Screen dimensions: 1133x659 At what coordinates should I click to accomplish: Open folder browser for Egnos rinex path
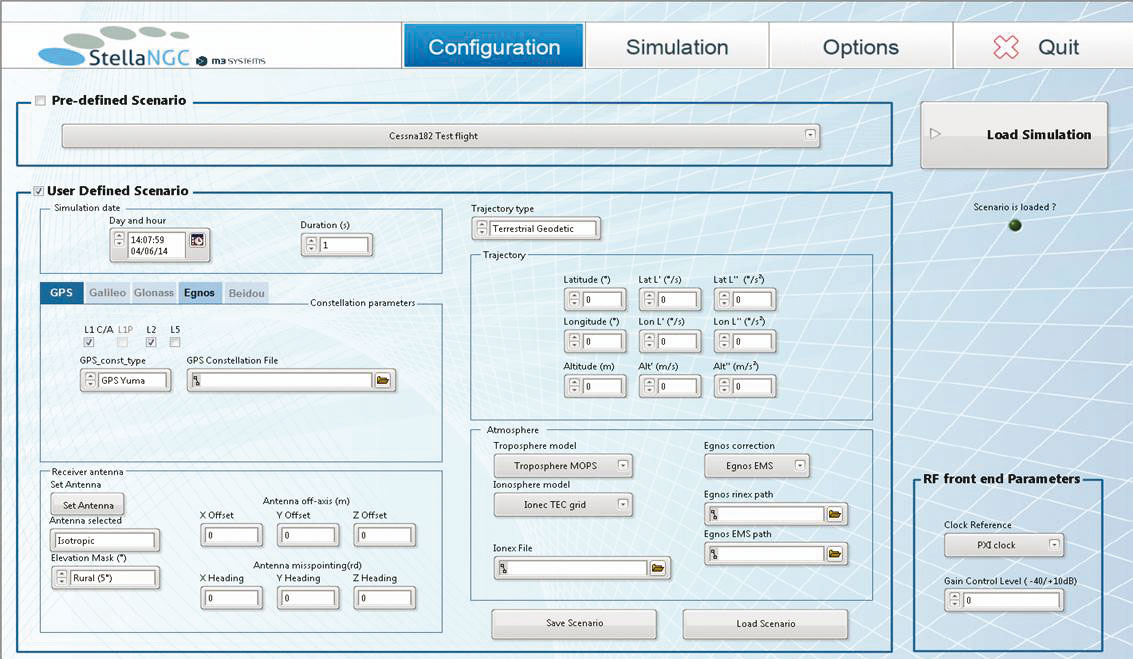tap(835, 514)
